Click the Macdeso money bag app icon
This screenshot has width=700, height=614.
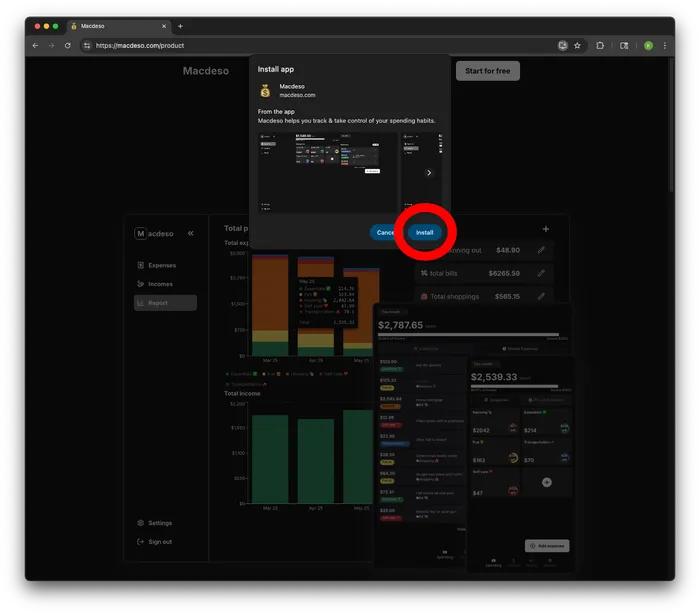click(x=265, y=91)
